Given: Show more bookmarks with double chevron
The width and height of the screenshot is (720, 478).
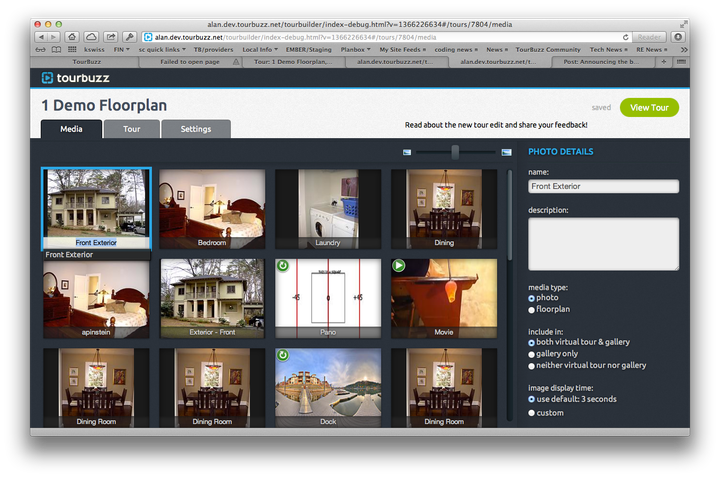Looking at the screenshot, I should 684,49.
